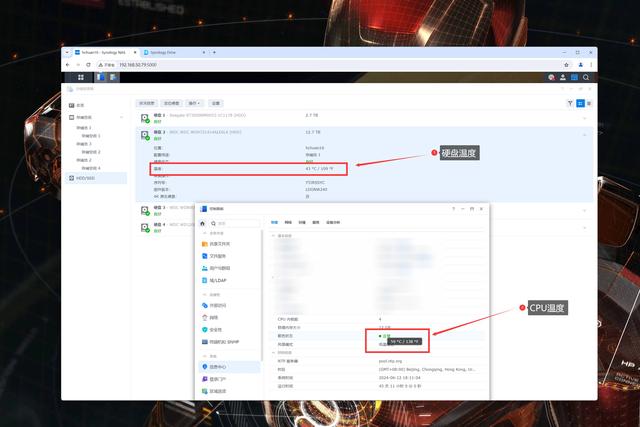Open the DSM main menu grid icon
640x427 pixels.
[x=81, y=77]
